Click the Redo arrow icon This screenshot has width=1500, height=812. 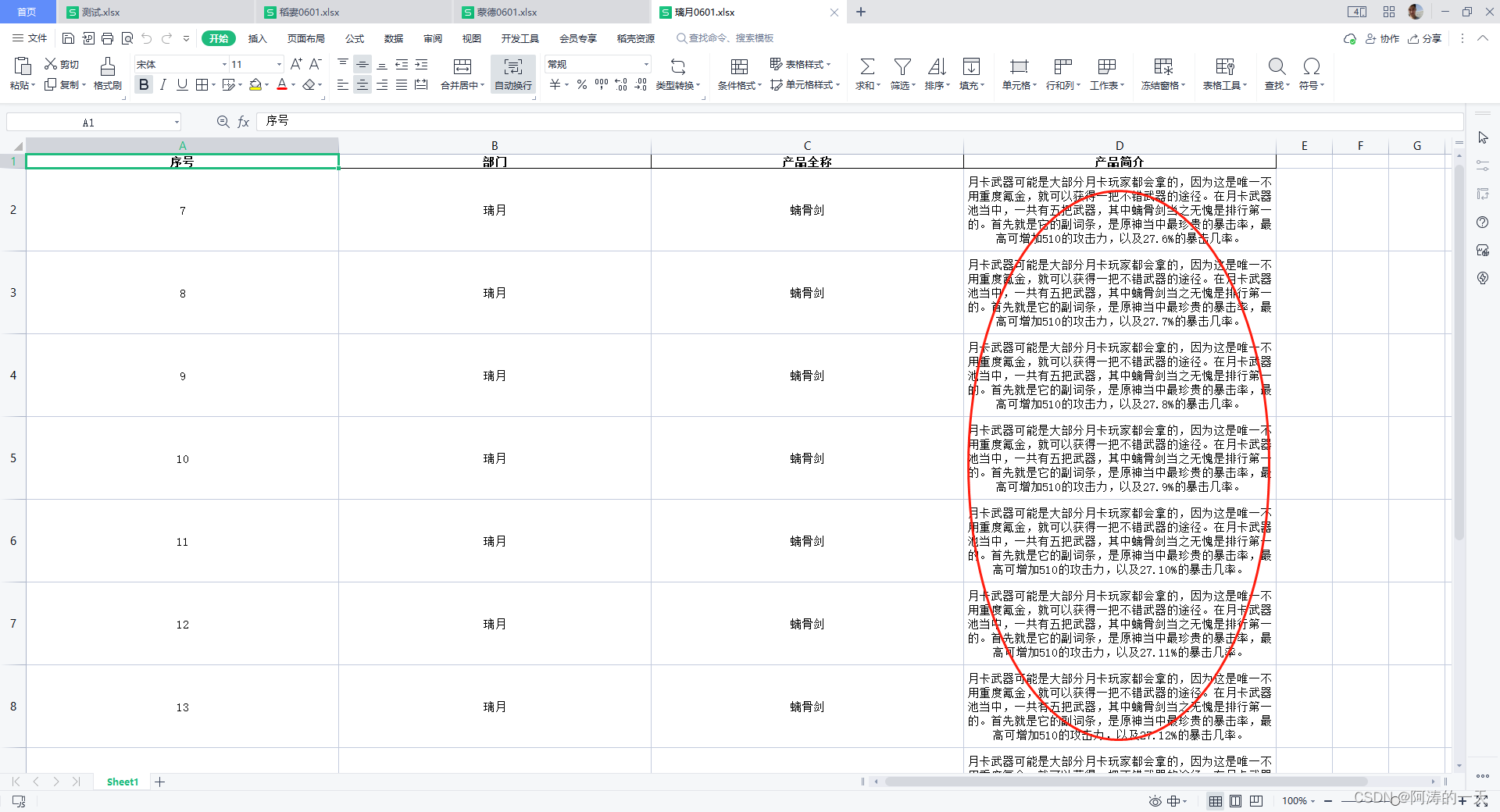tap(166, 38)
